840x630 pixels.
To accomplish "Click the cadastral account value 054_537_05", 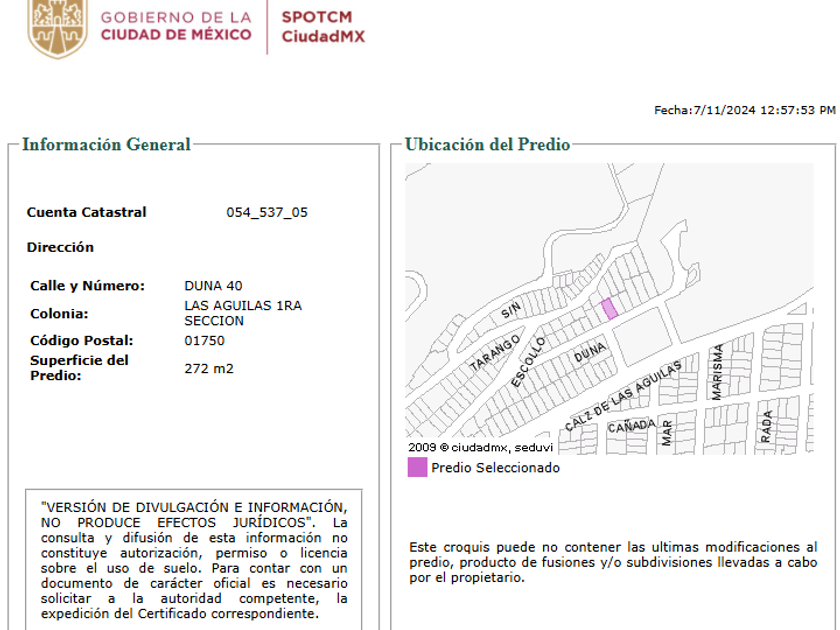I will [267, 212].
